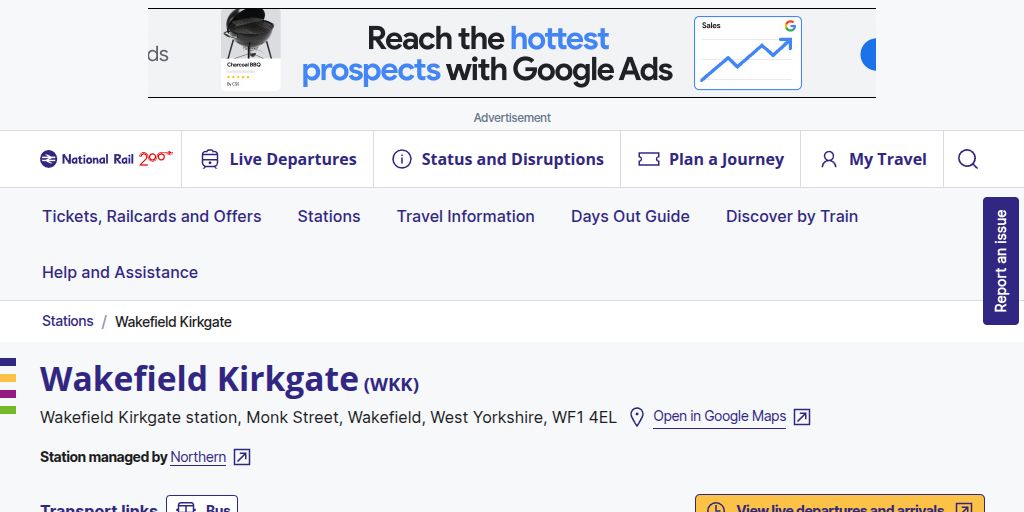Select Travel Information menu item
1024x512 pixels.
(466, 216)
